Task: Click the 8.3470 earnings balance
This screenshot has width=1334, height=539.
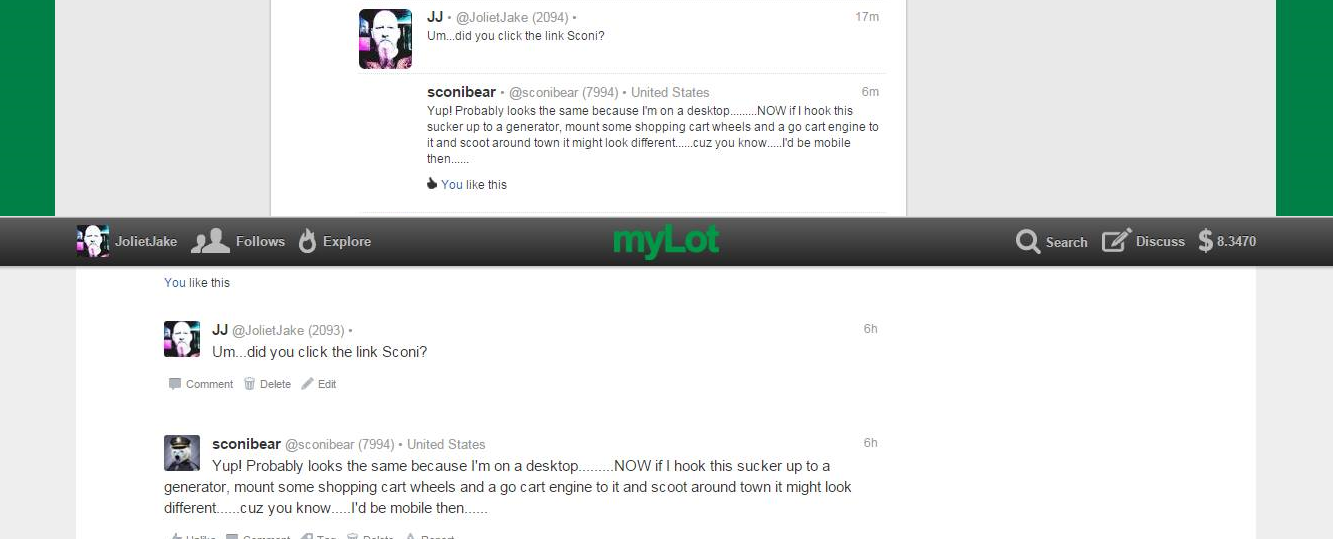Action: tap(1236, 241)
